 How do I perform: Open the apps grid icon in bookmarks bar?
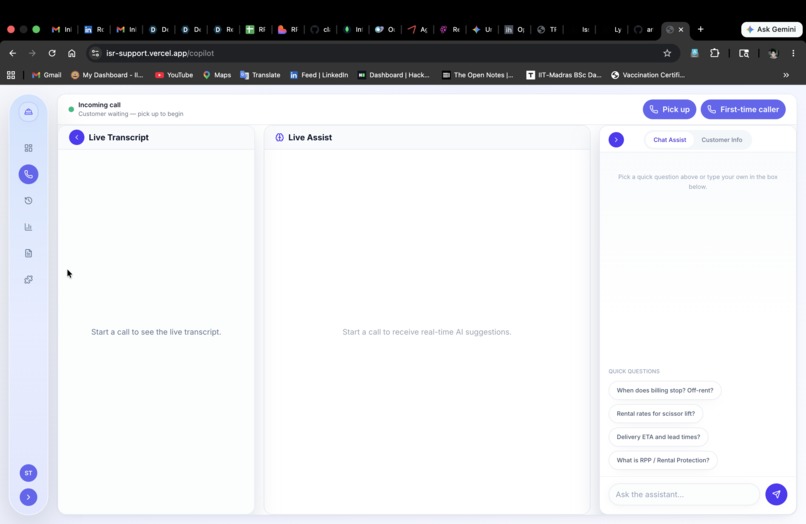tap(11, 75)
